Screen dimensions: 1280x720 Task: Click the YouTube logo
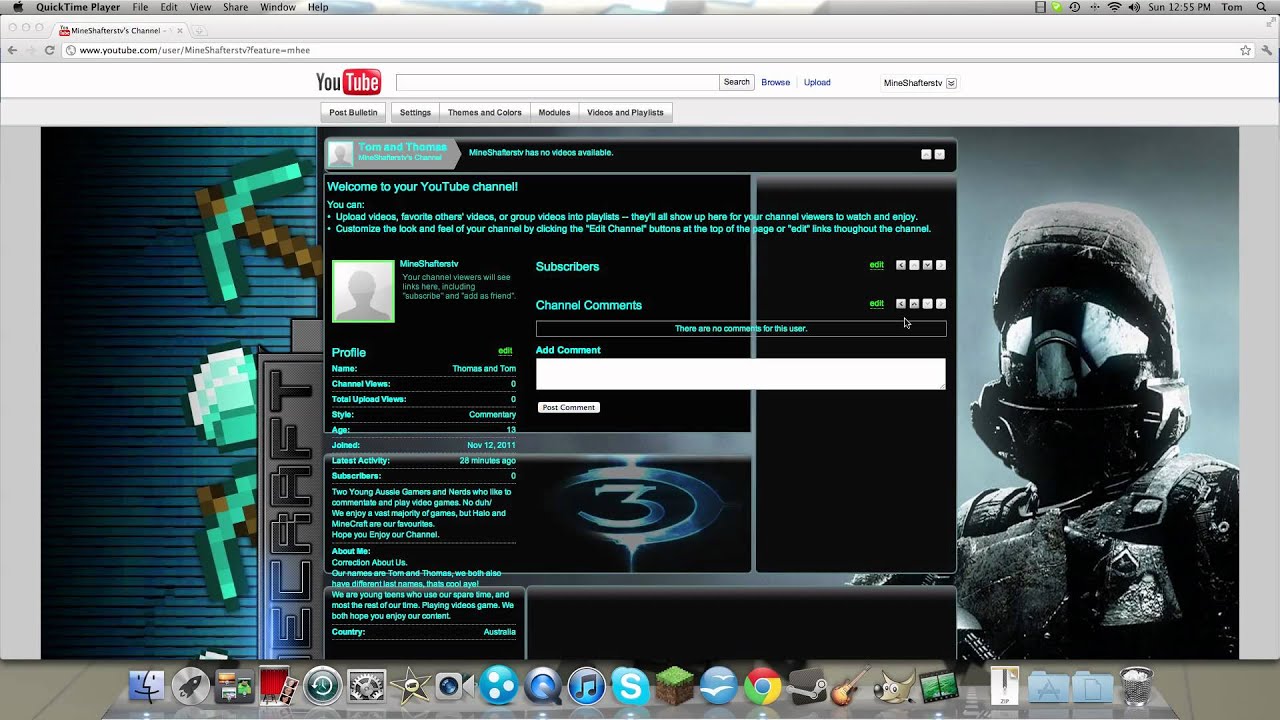pos(348,82)
